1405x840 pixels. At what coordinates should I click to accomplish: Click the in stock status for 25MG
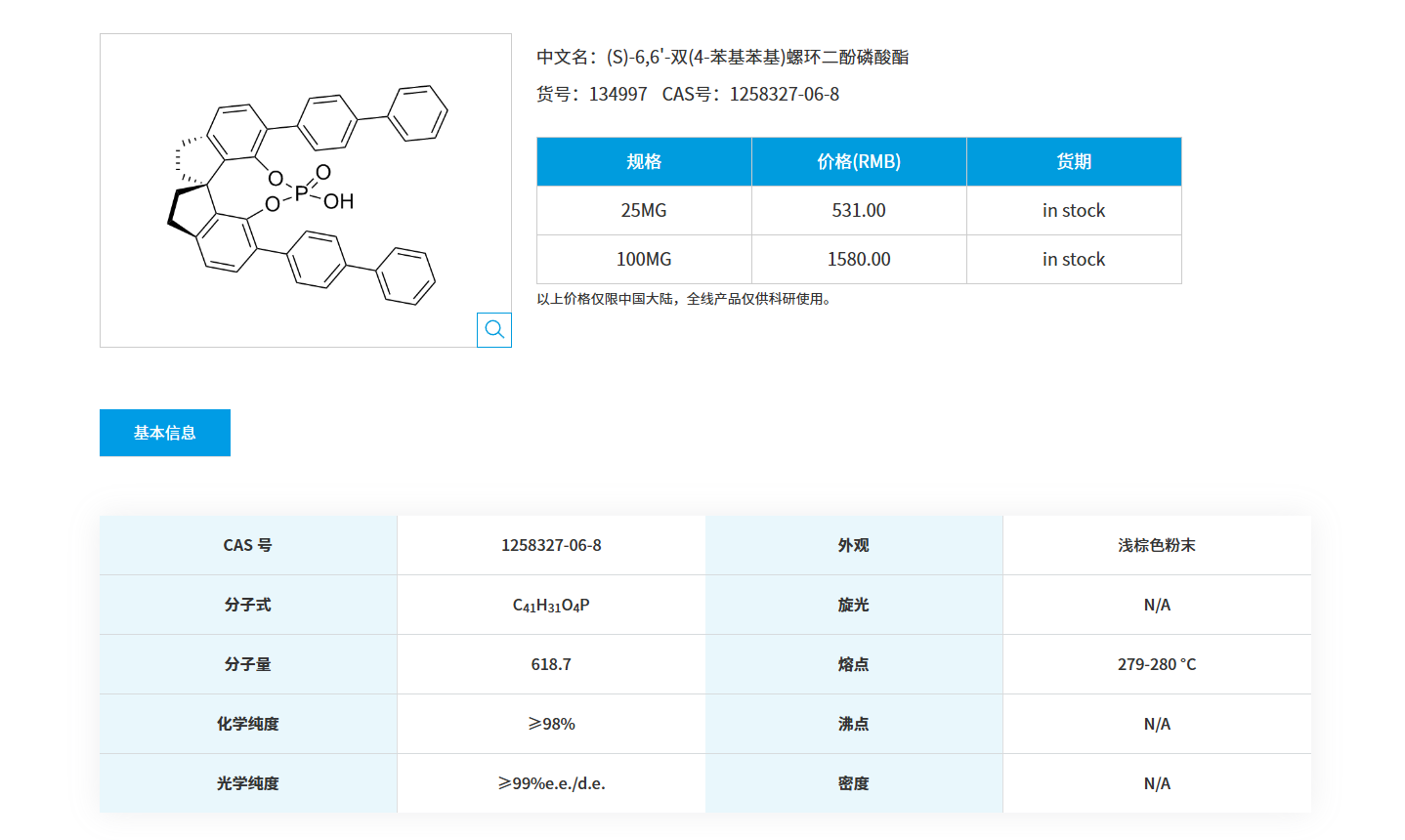pos(1073,210)
